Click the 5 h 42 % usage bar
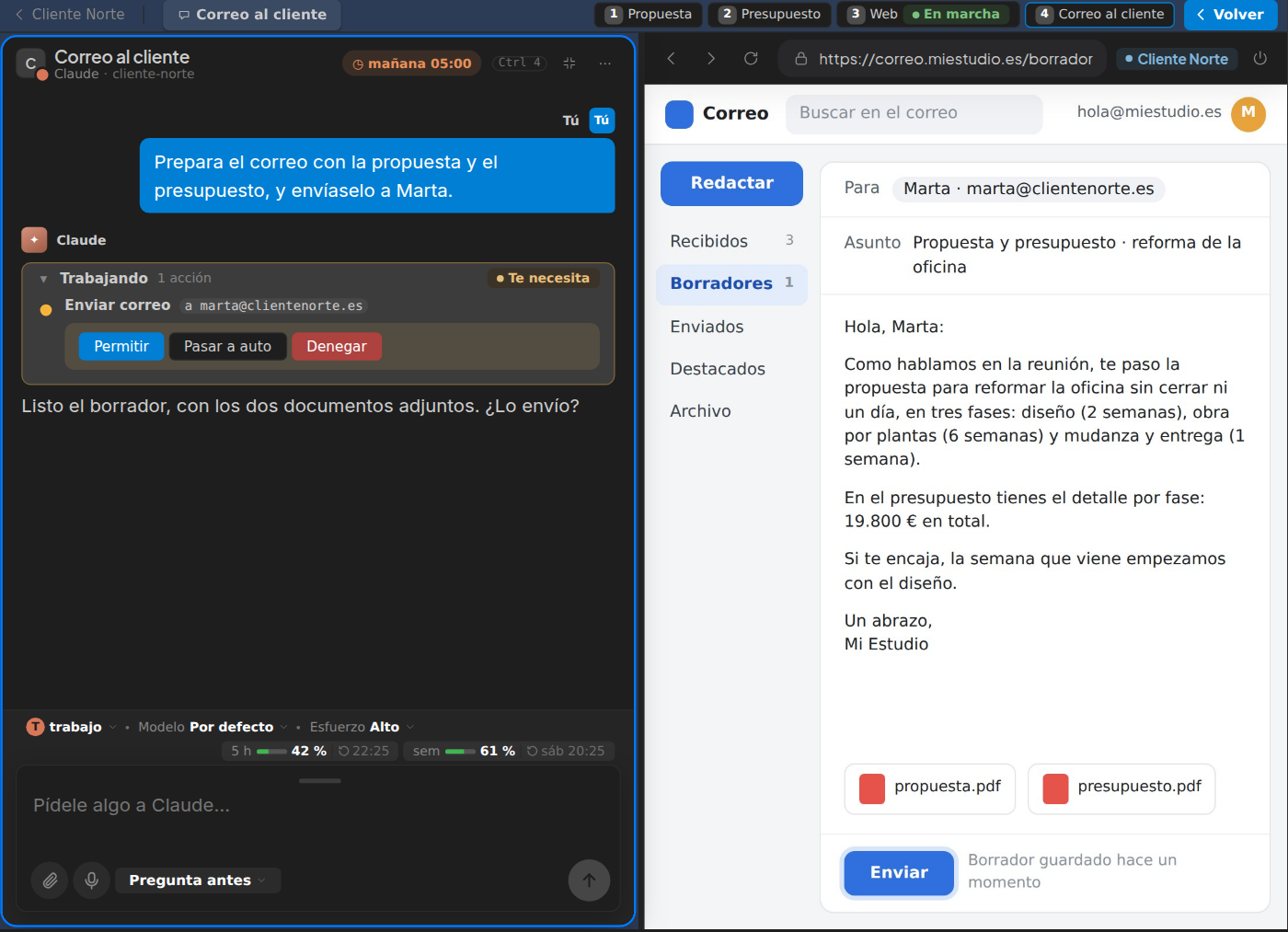 310,752
